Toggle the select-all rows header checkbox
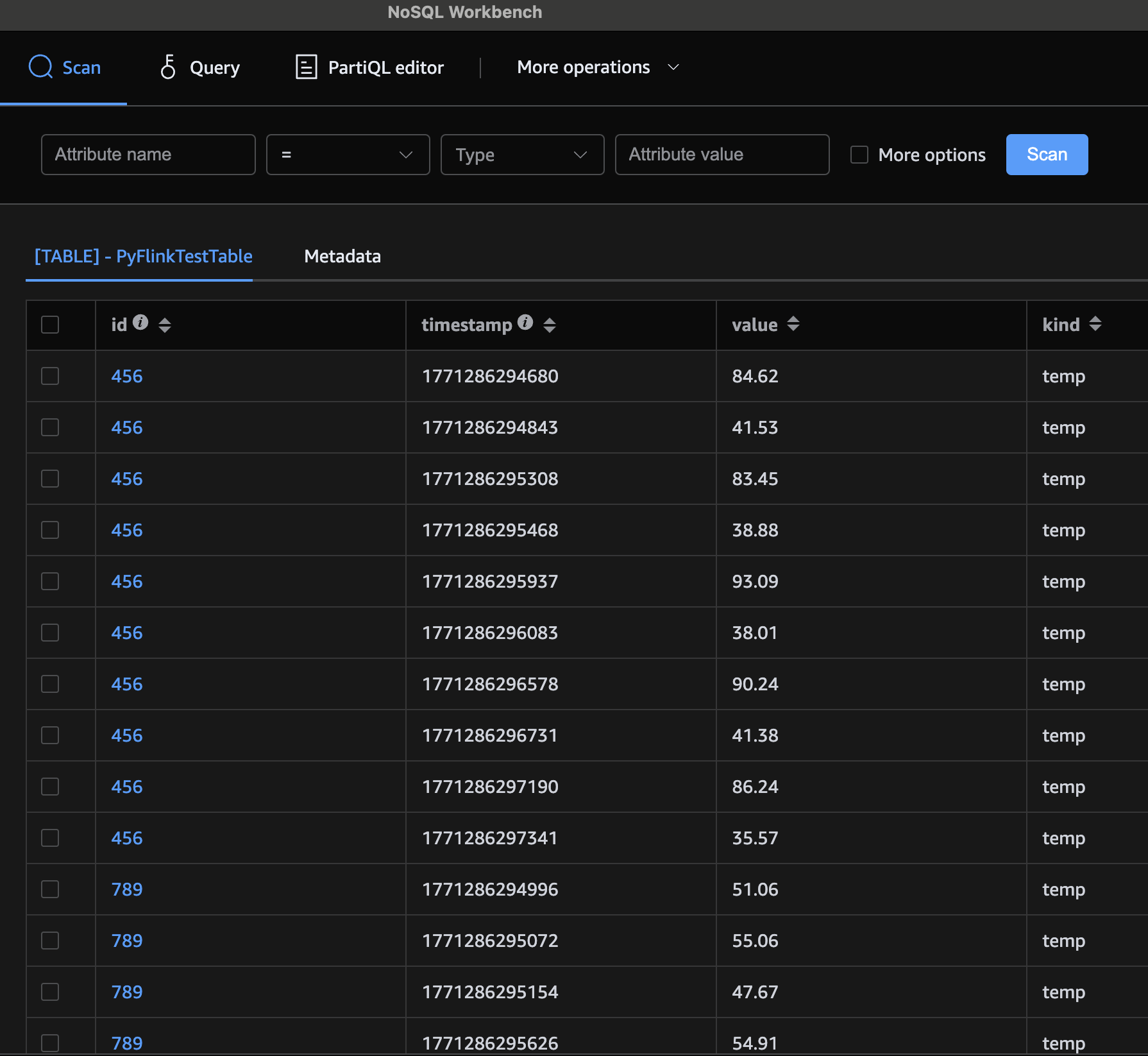Screen dimensions: 1148x1056 (50, 325)
